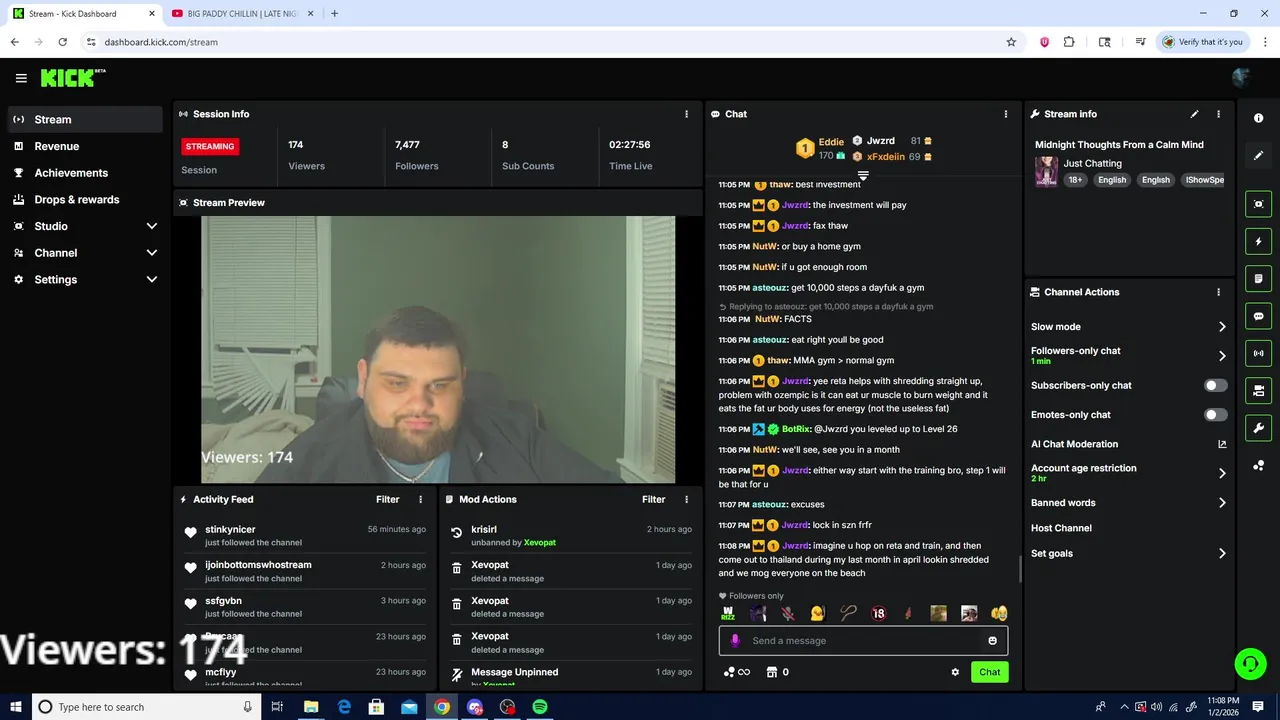Toggle the broadcast signal widget icon

[x=1258, y=353]
